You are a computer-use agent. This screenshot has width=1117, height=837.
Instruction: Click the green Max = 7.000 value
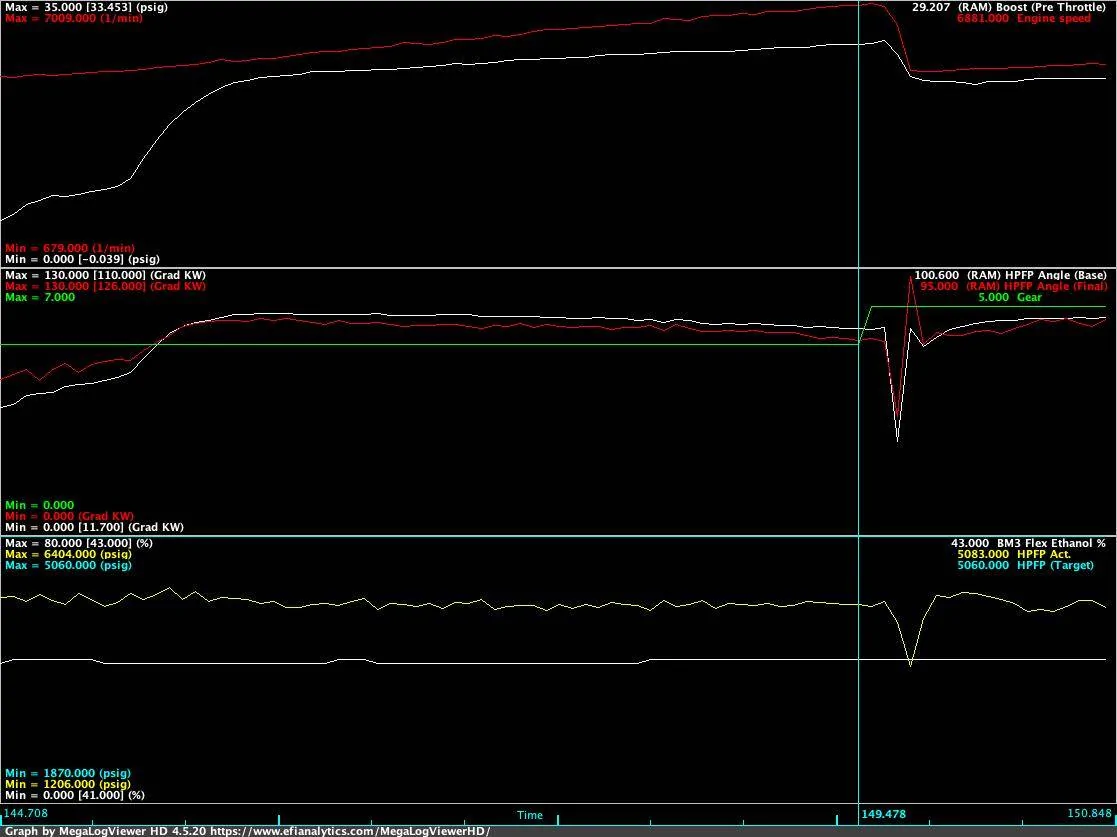(x=40, y=298)
